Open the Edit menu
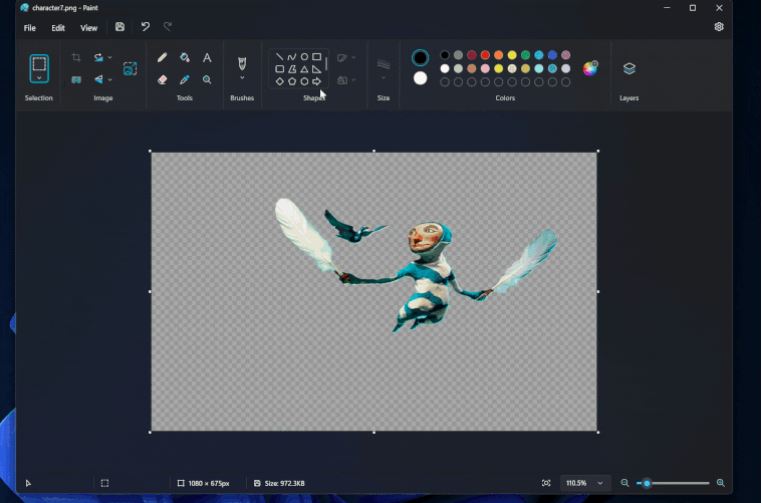Image resolution: width=762 pixels, height=503 pixels. point(58,28)
